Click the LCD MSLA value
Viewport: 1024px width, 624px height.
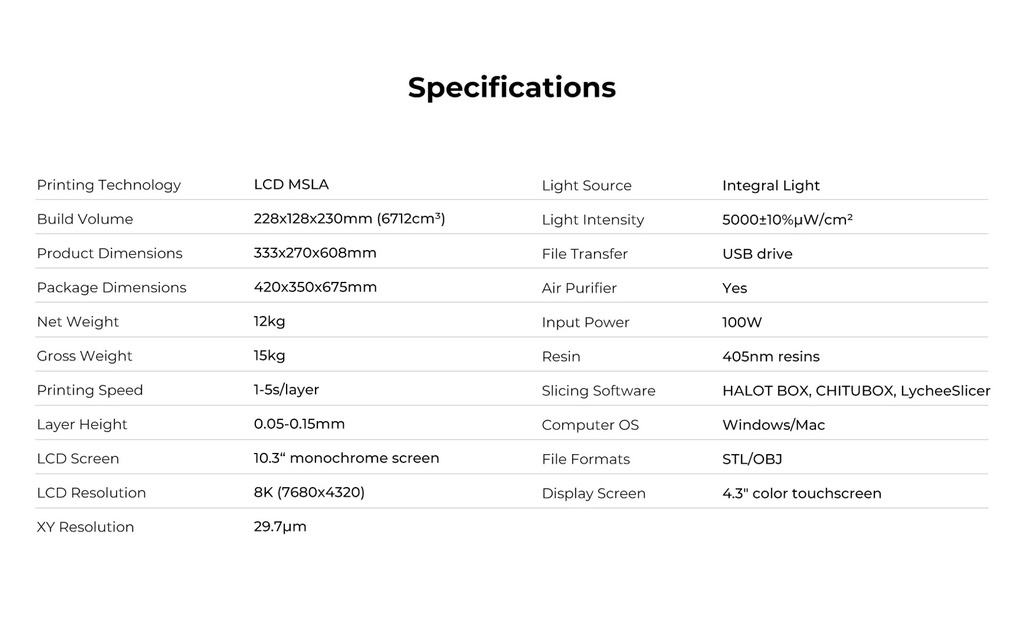point(291,185)
